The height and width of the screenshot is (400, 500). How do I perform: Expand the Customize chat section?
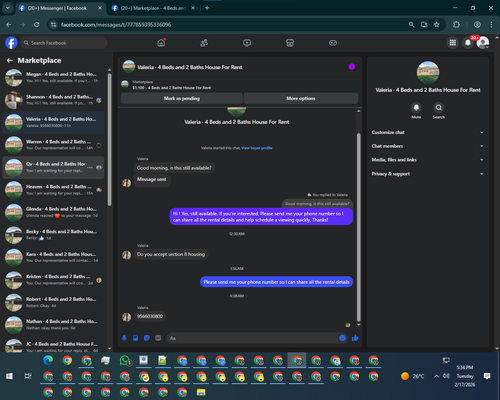coord(428,132)
